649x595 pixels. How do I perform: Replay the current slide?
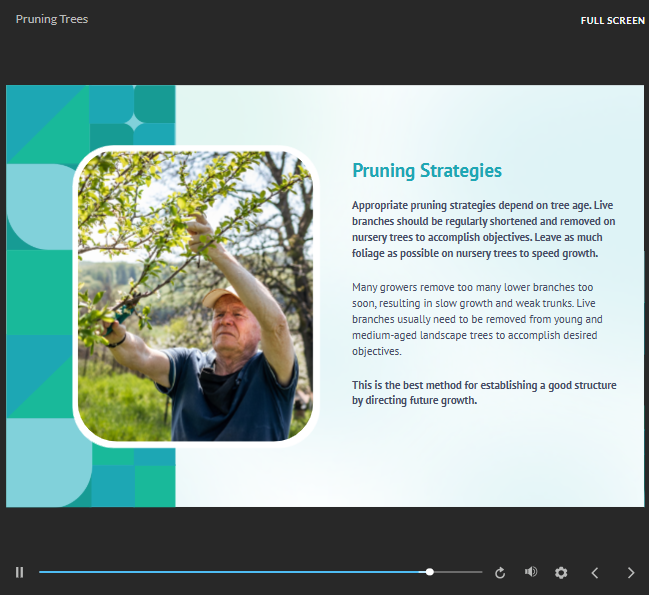(500, 573)
